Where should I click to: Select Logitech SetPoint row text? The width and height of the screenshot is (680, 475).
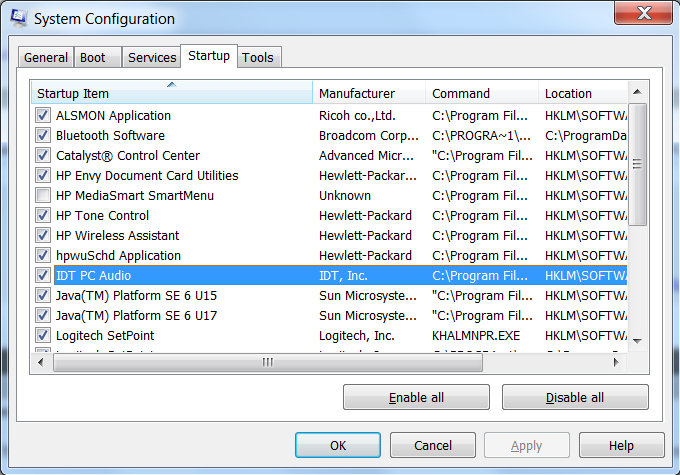coord(105,335)
